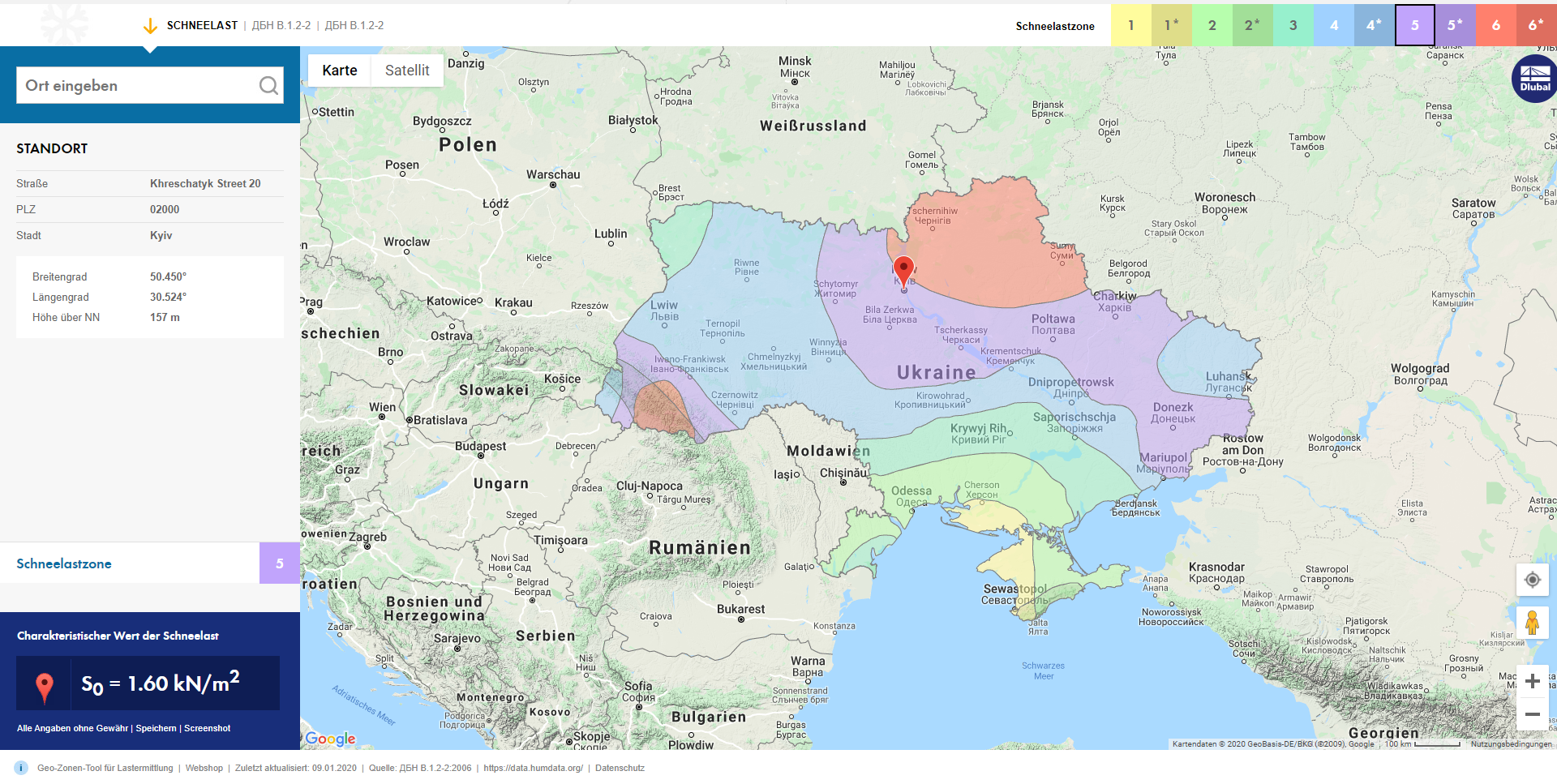Viewport: 1557px width, 784px height.
Task: Switch map to Satellit view
Action: point(406,71)
